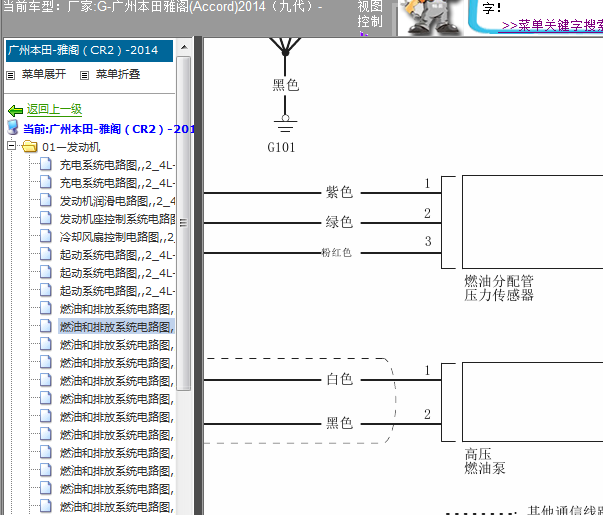The height and width of the screenshot is (515, 603).
Task: Open the 01—发动机 folder entry
Action: point(71,147)
